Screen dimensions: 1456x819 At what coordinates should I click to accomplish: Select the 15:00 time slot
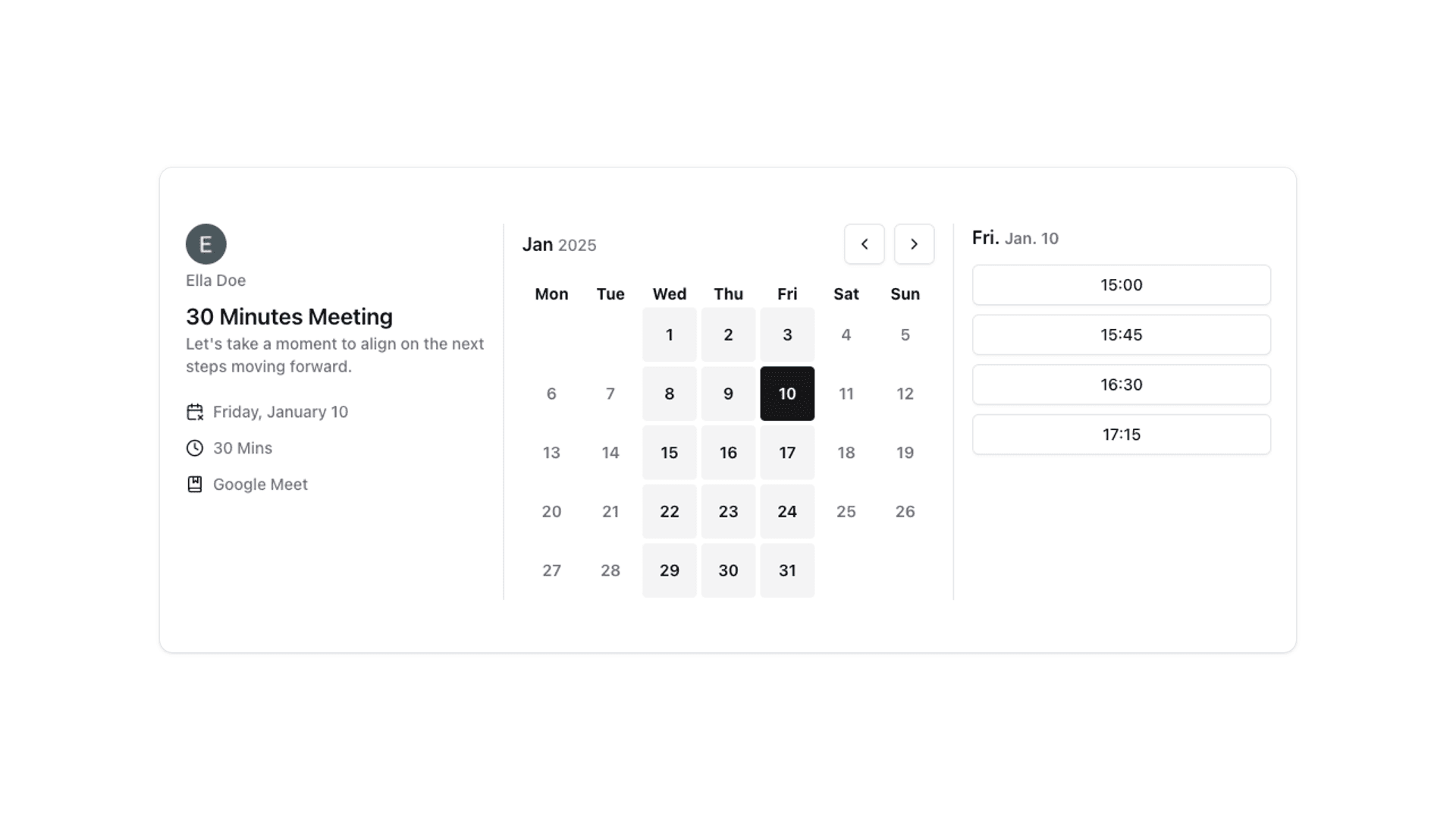pyautogui.click(x=1121, y=285)
